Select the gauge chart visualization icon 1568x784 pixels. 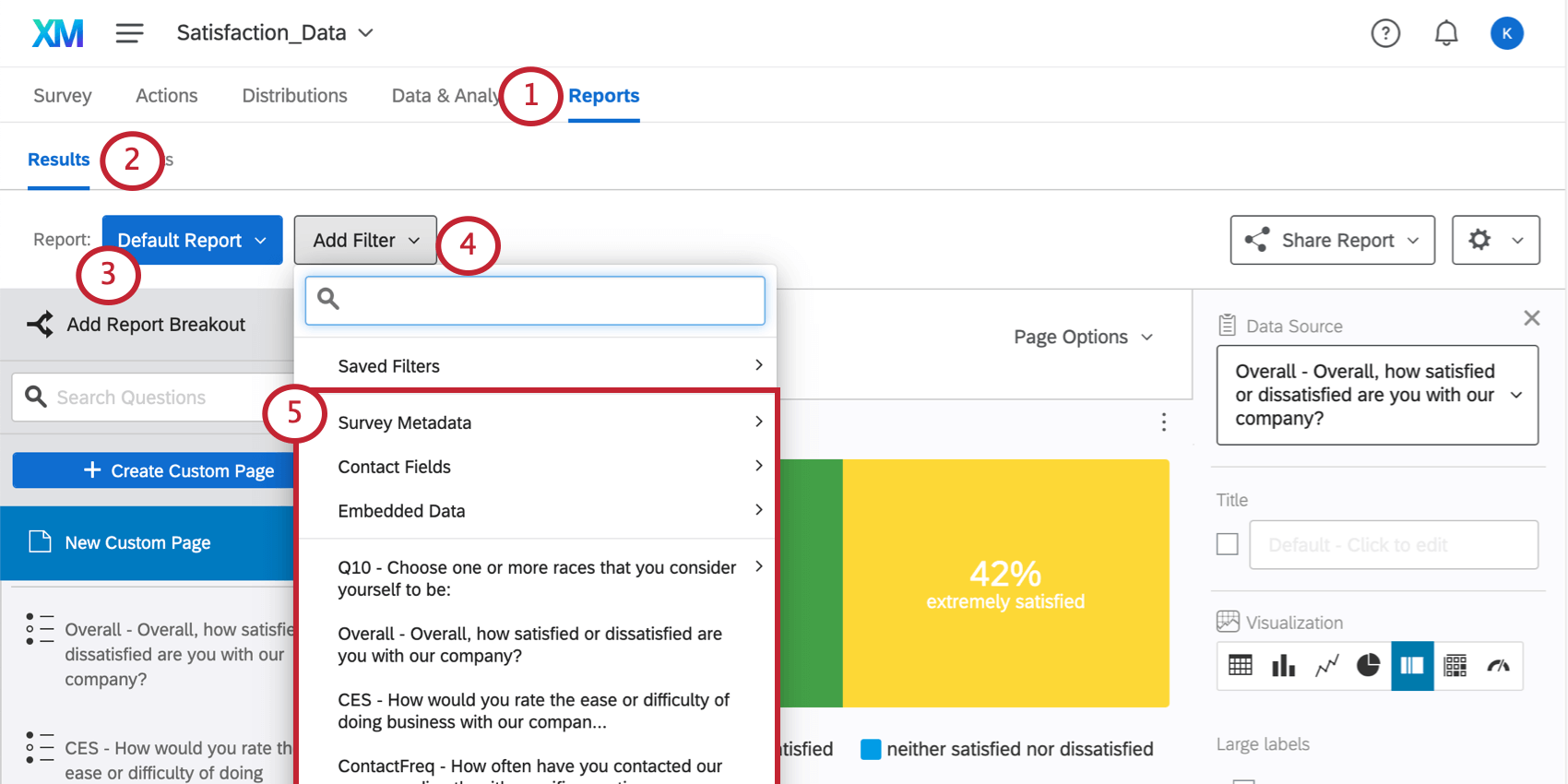tap(1499, 665)
